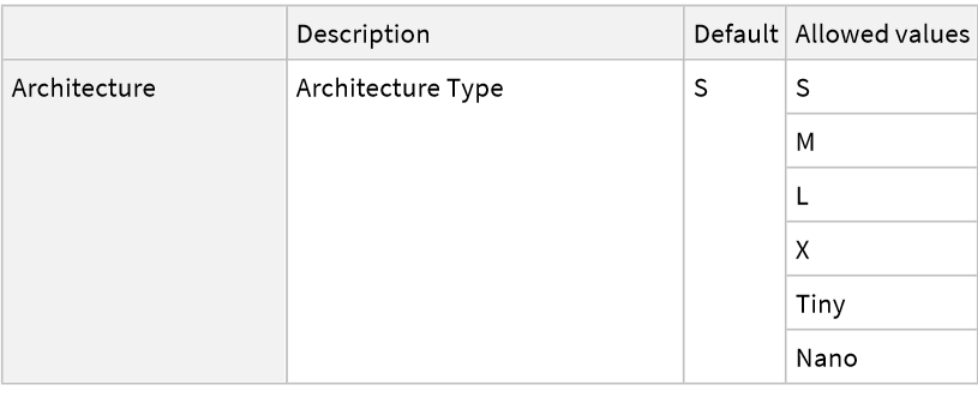Choose the allowed value "X"
The image size is (980, 418).
[802, 250]
